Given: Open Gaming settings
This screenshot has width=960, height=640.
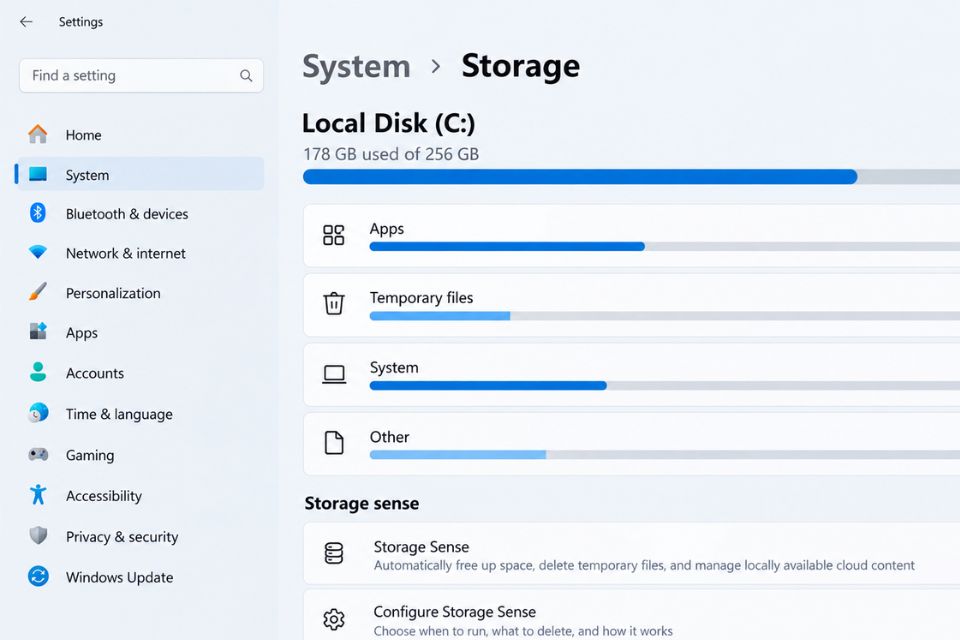Looking at the screenshot, I should (90, 455).
